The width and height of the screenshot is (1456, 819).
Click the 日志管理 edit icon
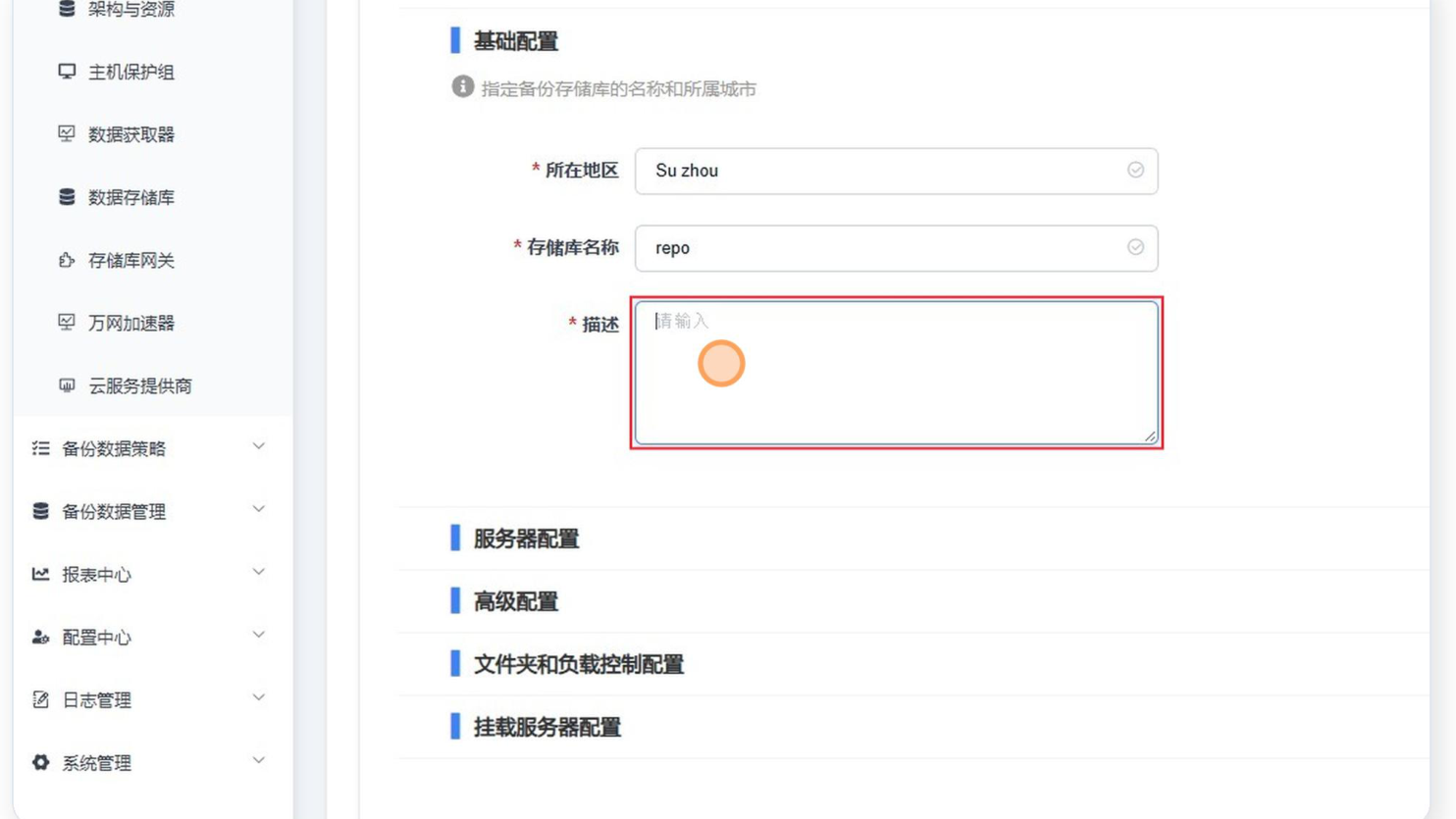pos(40,699)
